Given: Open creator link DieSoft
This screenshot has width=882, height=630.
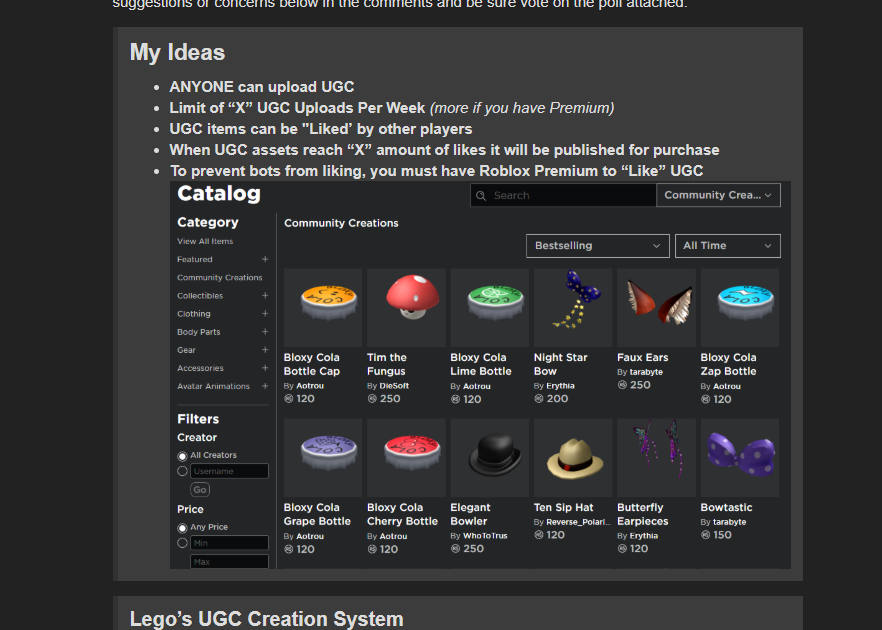Looking at the screenshot, I should point(394,386).
